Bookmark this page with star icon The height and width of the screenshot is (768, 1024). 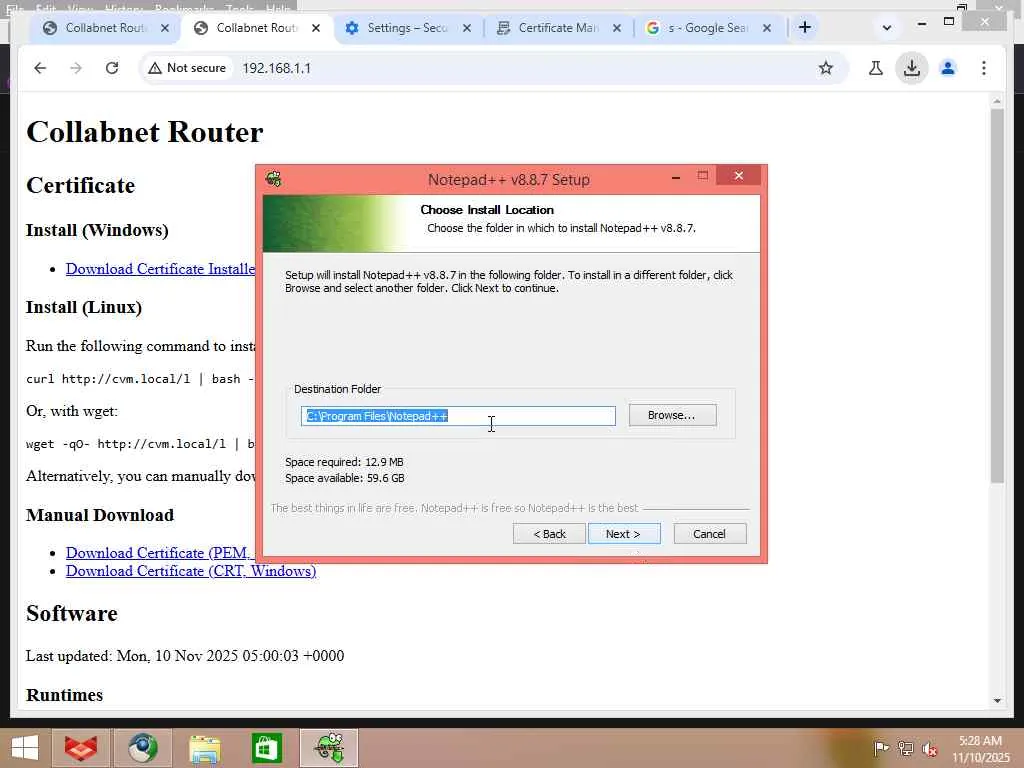tap(825, 68)
